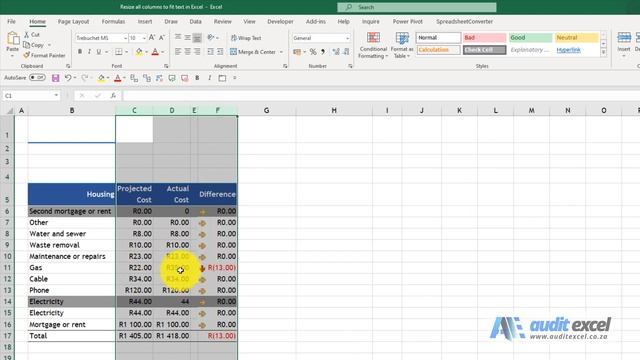Decrease the cell indent
The height and width of the screenshot is (360, 640).
(211, 52)
